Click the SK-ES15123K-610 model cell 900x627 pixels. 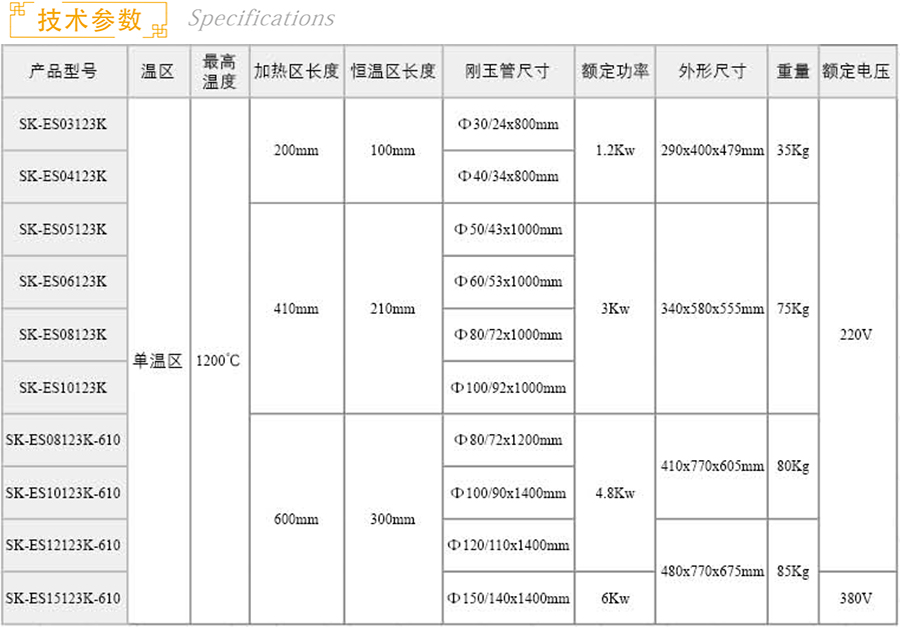(x=64, y=598)
